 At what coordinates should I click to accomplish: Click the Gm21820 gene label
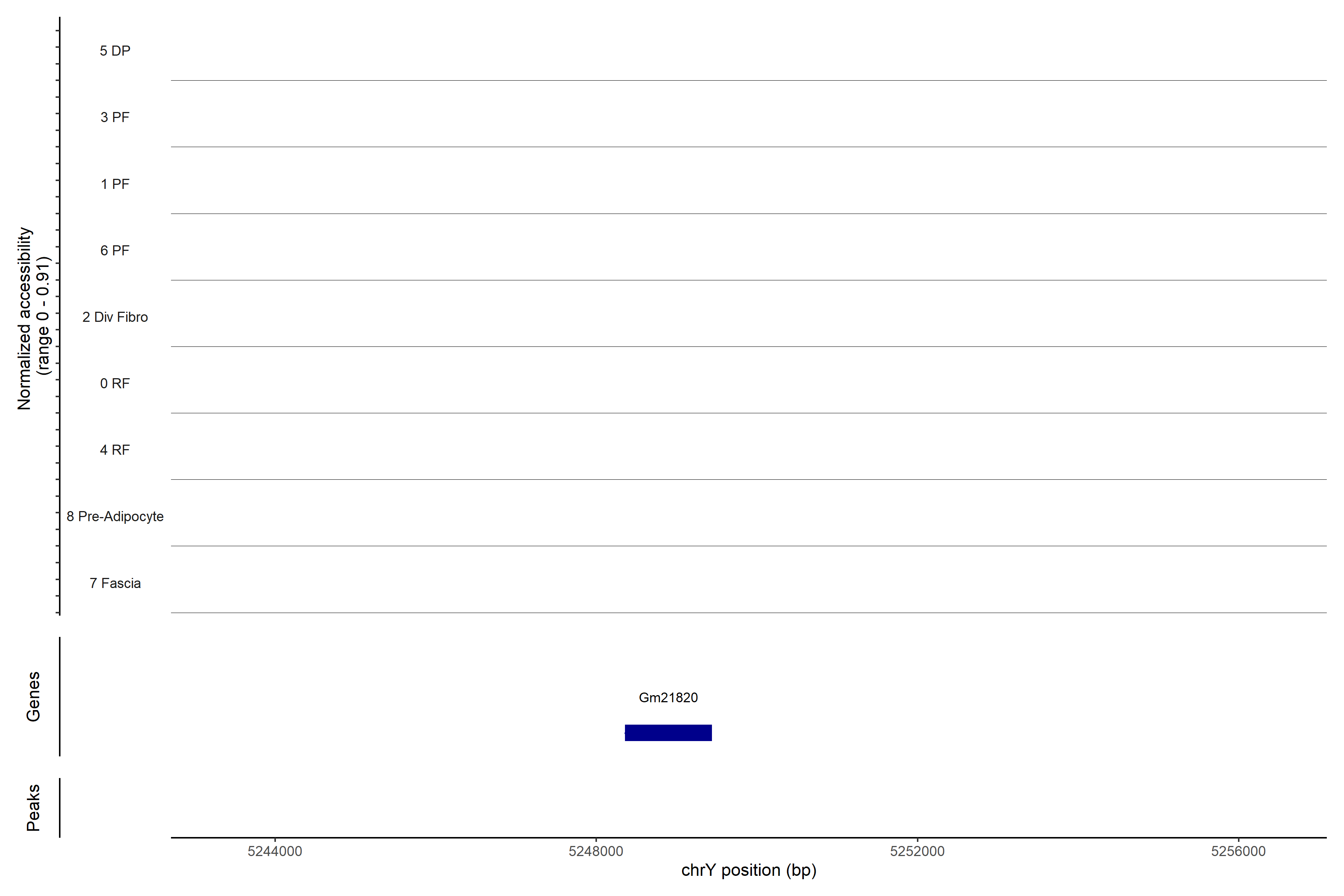[668, 698]
